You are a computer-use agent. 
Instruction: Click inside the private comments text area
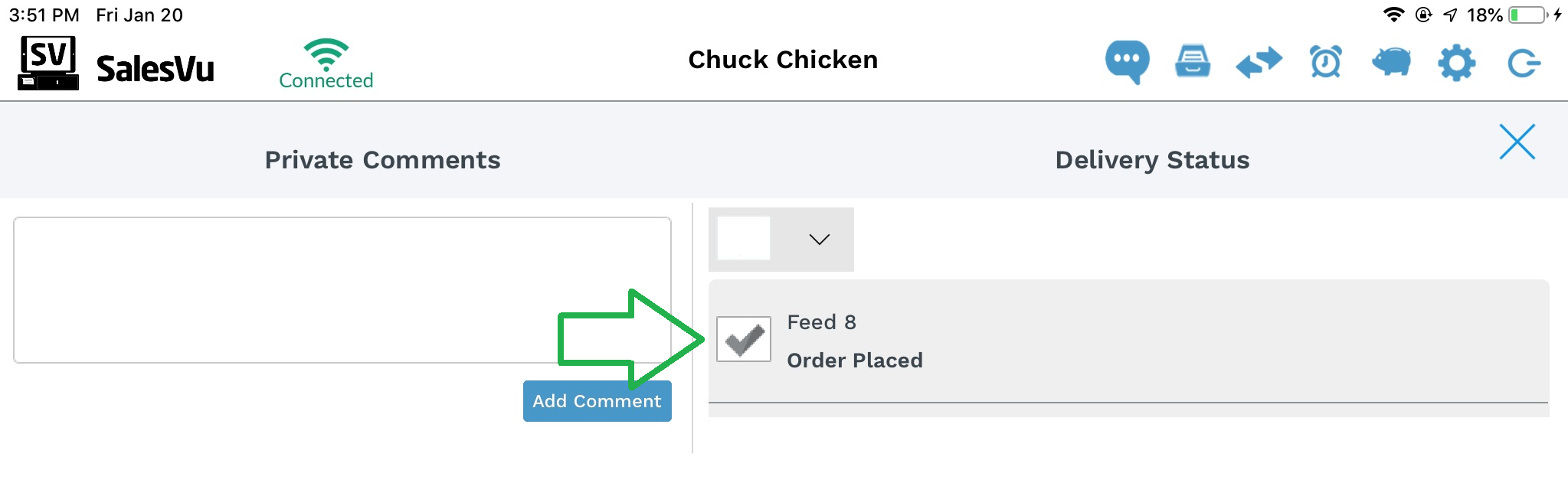tap(342, 290)
